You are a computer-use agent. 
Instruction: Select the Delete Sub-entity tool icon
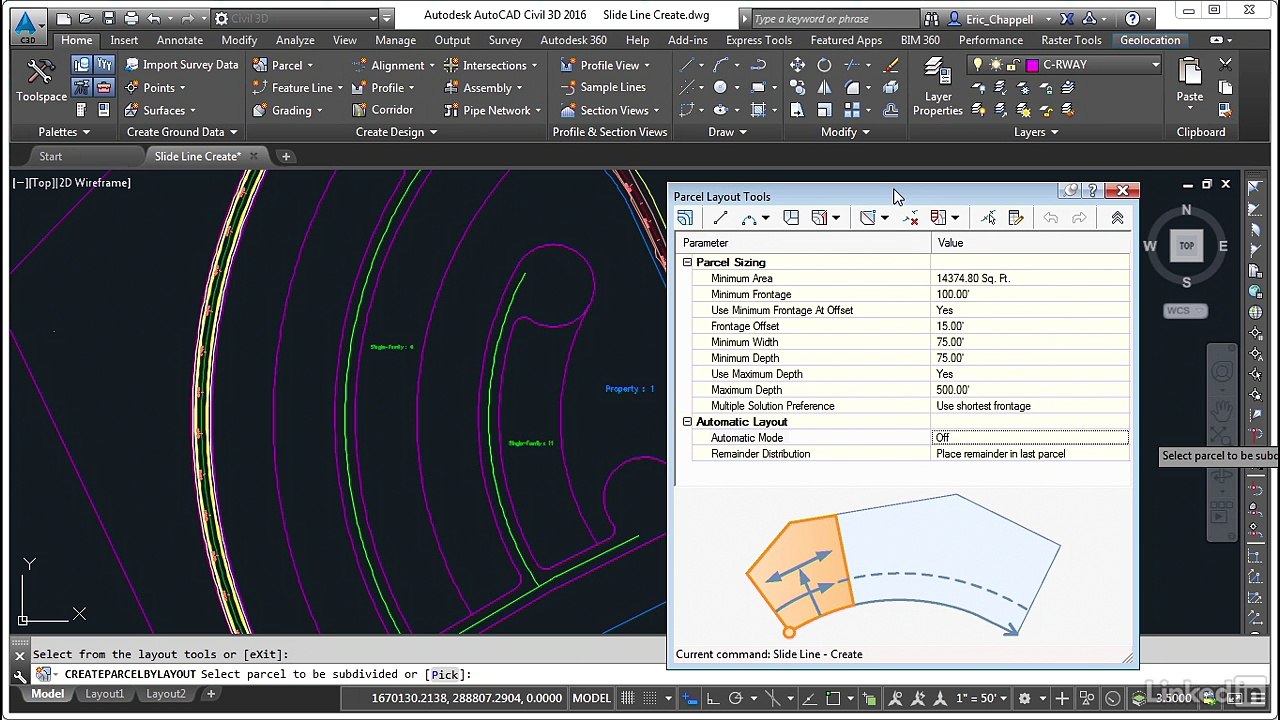coord(910,218)
